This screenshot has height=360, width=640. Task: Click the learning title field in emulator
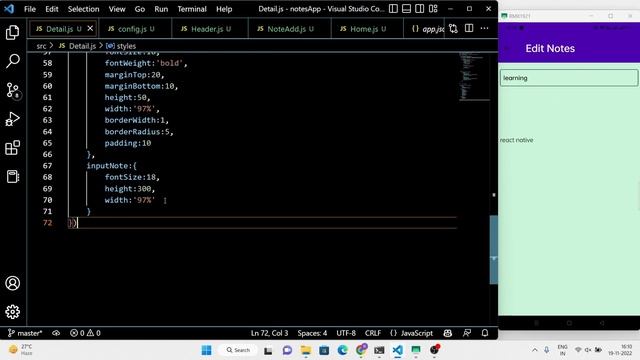(569, 78)
